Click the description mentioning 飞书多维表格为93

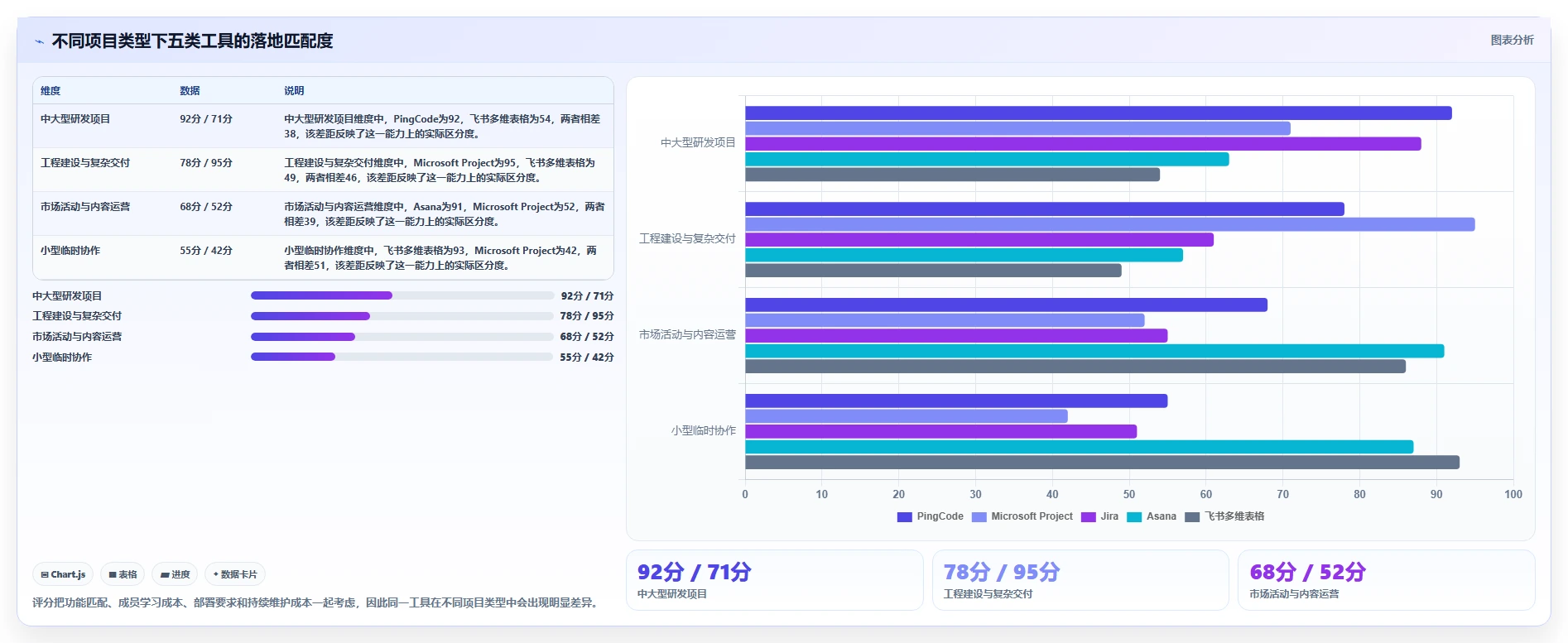pyautogui.click(x=441, y=258)
